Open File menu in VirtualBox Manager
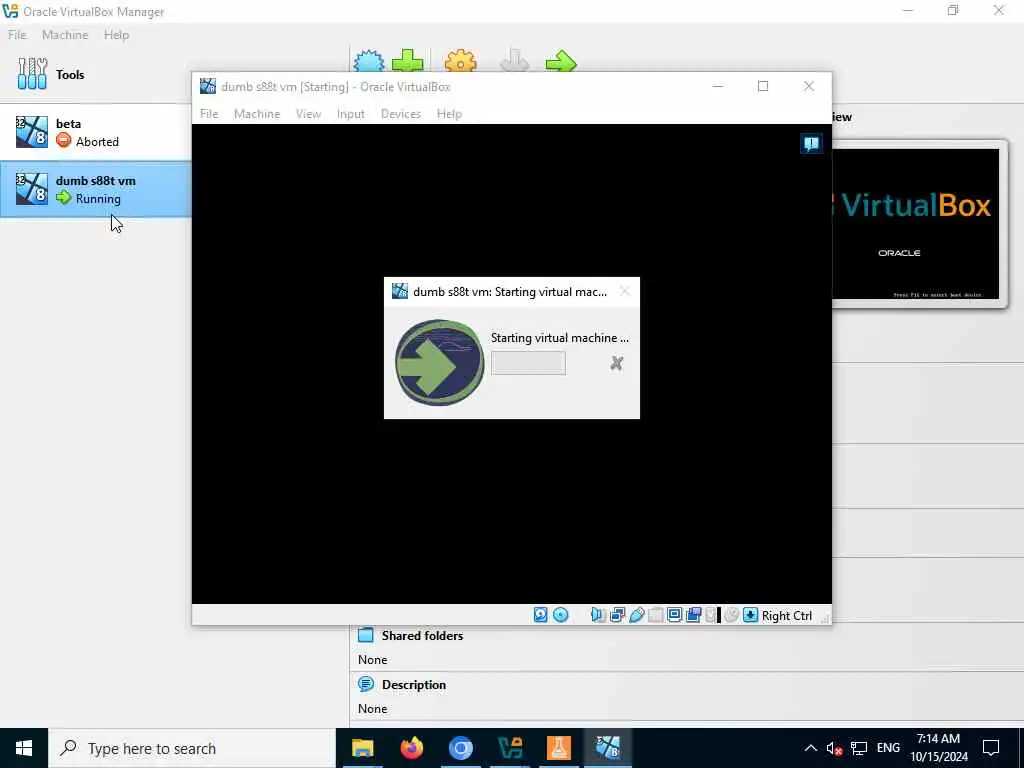This screenshot has height=768, width=1024. coord(17,35)
